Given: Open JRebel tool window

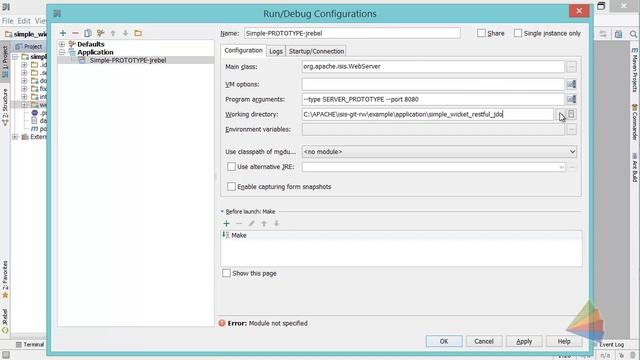Looking at the screenshot, I should [5, 321].
